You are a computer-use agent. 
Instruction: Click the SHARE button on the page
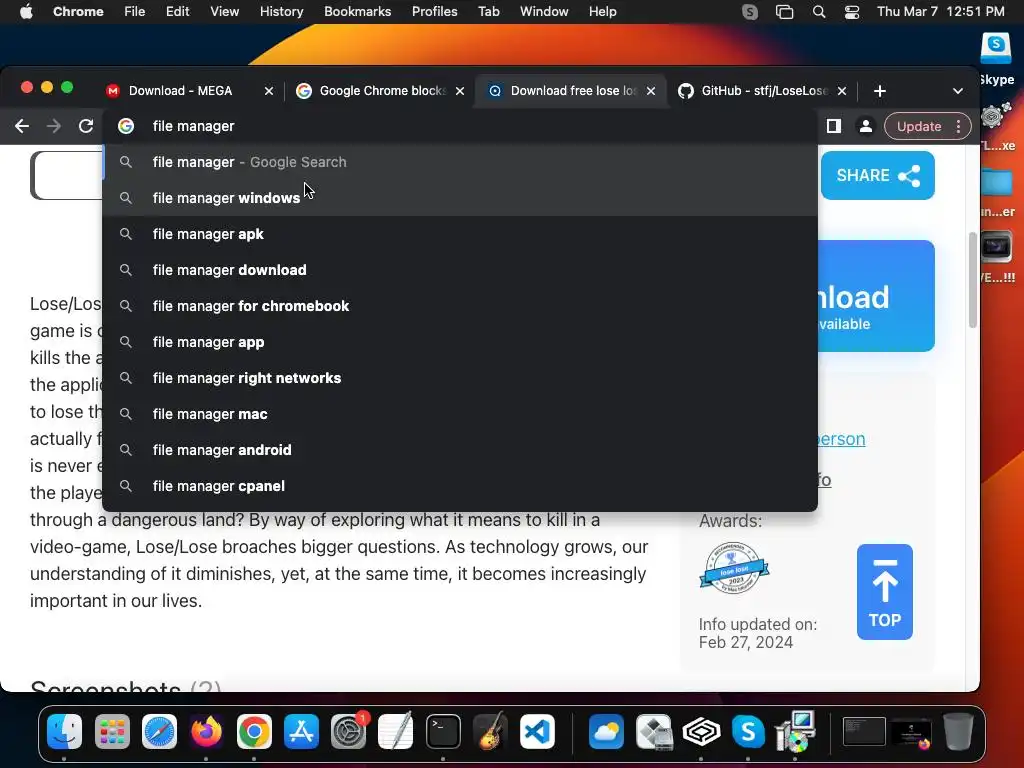pyautogui.click(x=877, y=175)
